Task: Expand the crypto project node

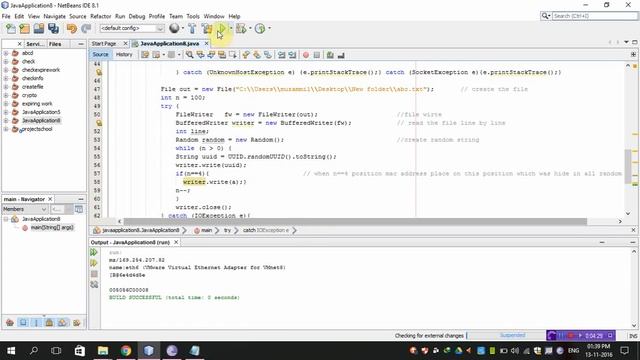Action: (x=6, y=95)
